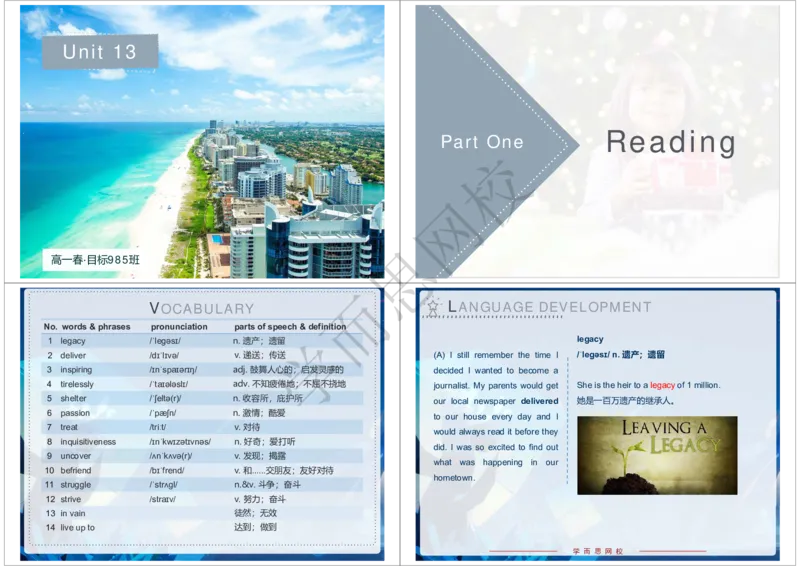Click the "学而思网校" footer text

tap(597, 551)
